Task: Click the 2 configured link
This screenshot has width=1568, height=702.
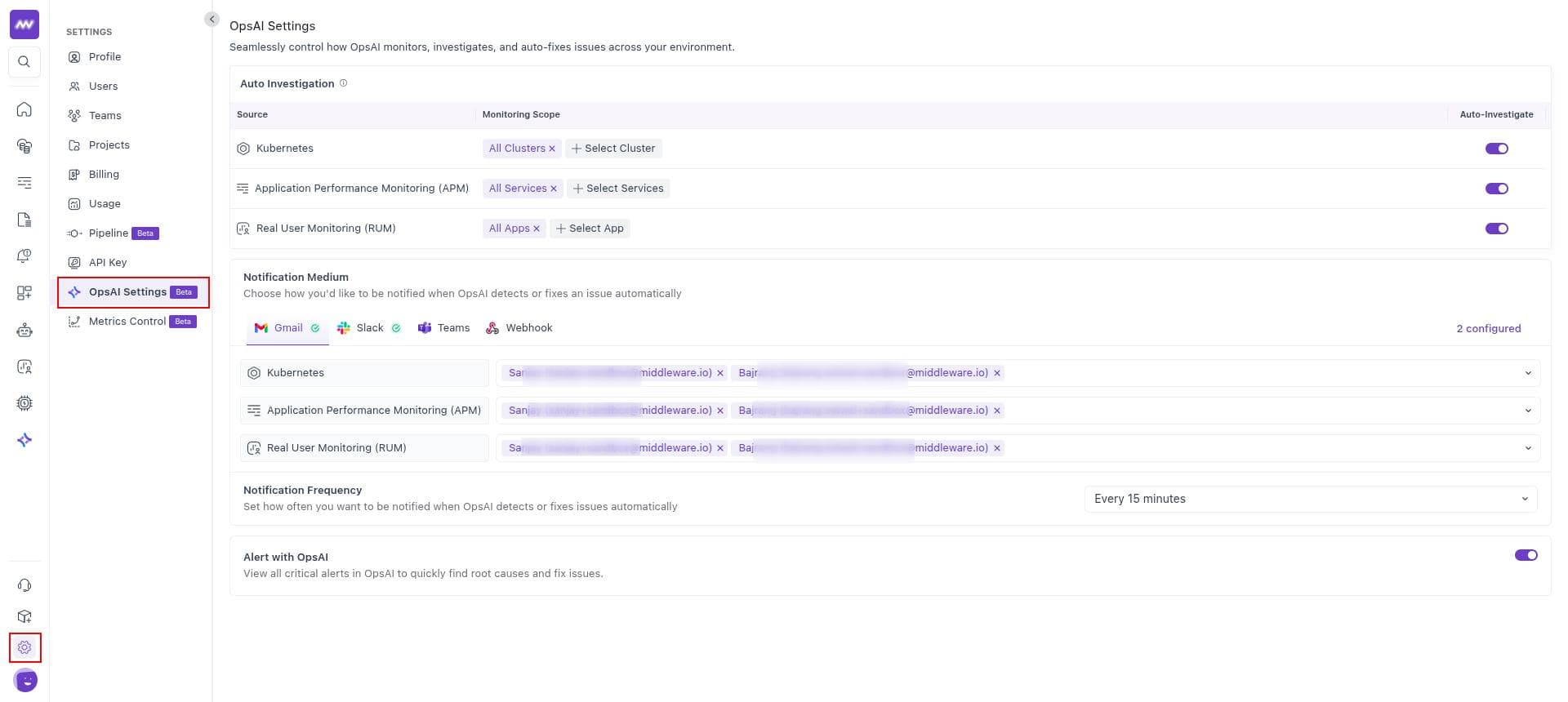Action: click(1488, 329)
